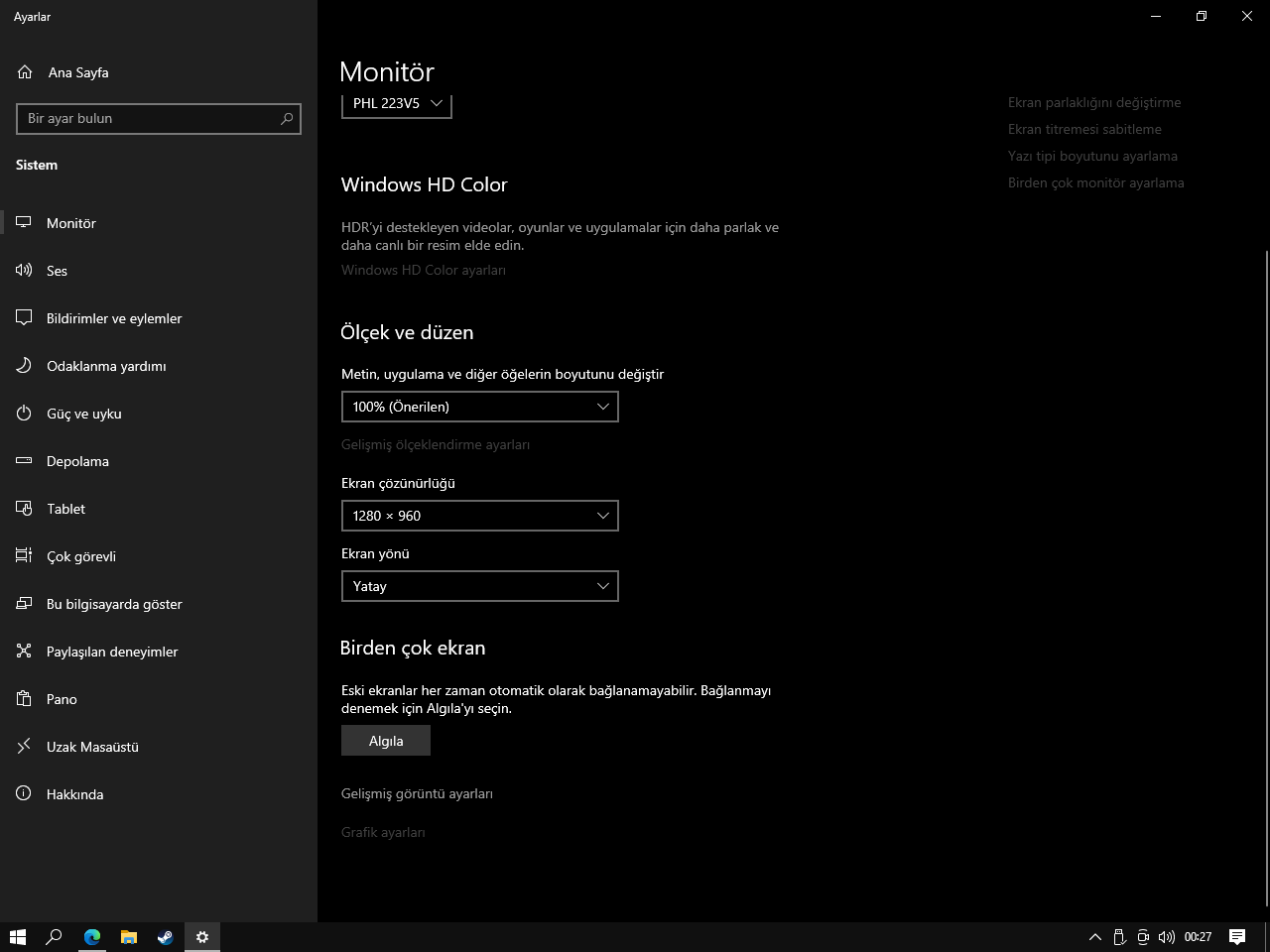This screenshot has height=952, width=1270.
Task: Open Pano via the clipboard icon
Action: 25,699
